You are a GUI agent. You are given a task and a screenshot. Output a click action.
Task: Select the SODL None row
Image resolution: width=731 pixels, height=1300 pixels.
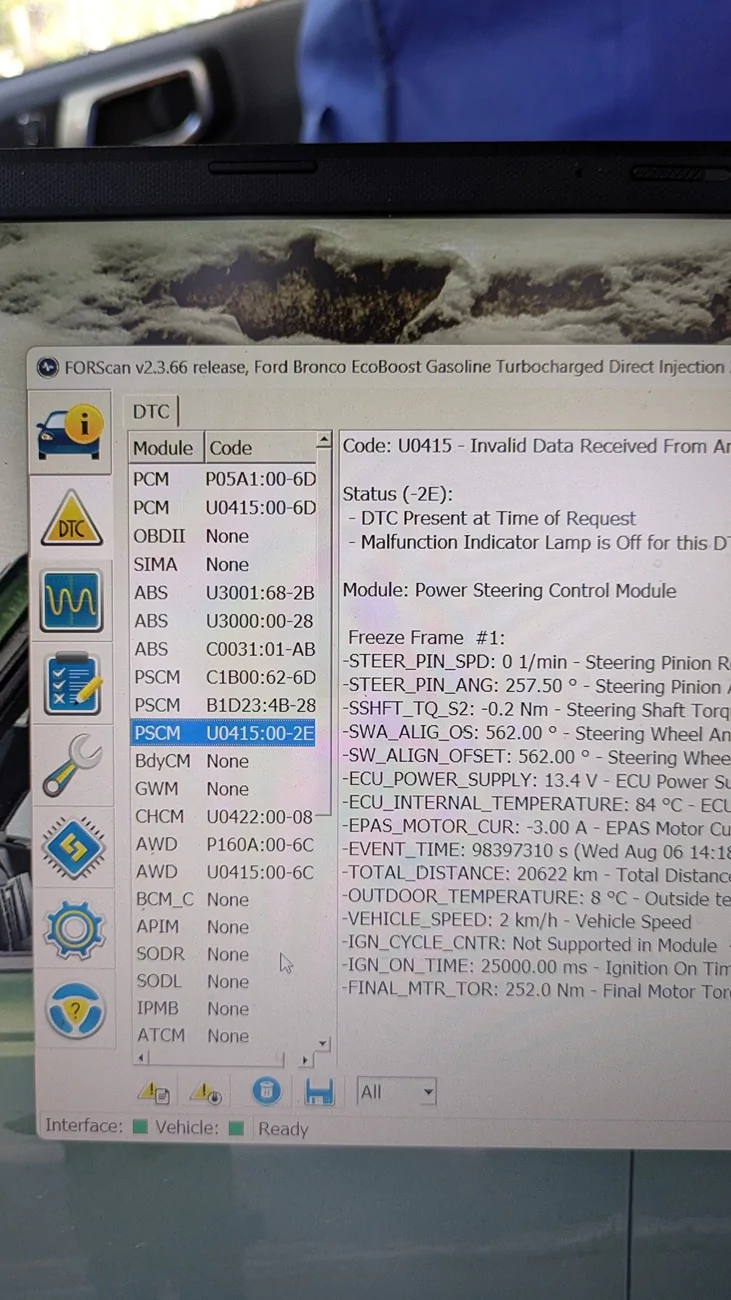[225, 982]
